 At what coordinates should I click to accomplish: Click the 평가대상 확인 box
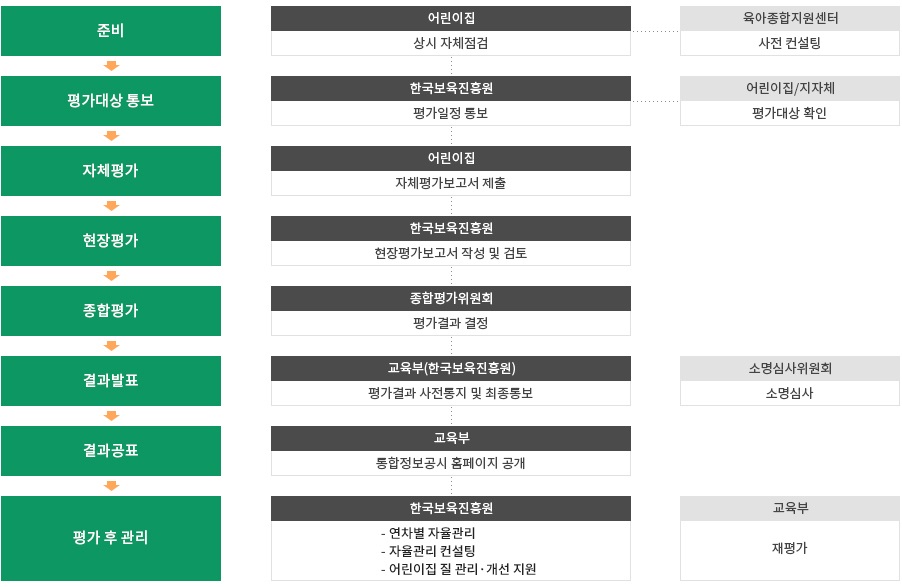(x=790, y=113)
